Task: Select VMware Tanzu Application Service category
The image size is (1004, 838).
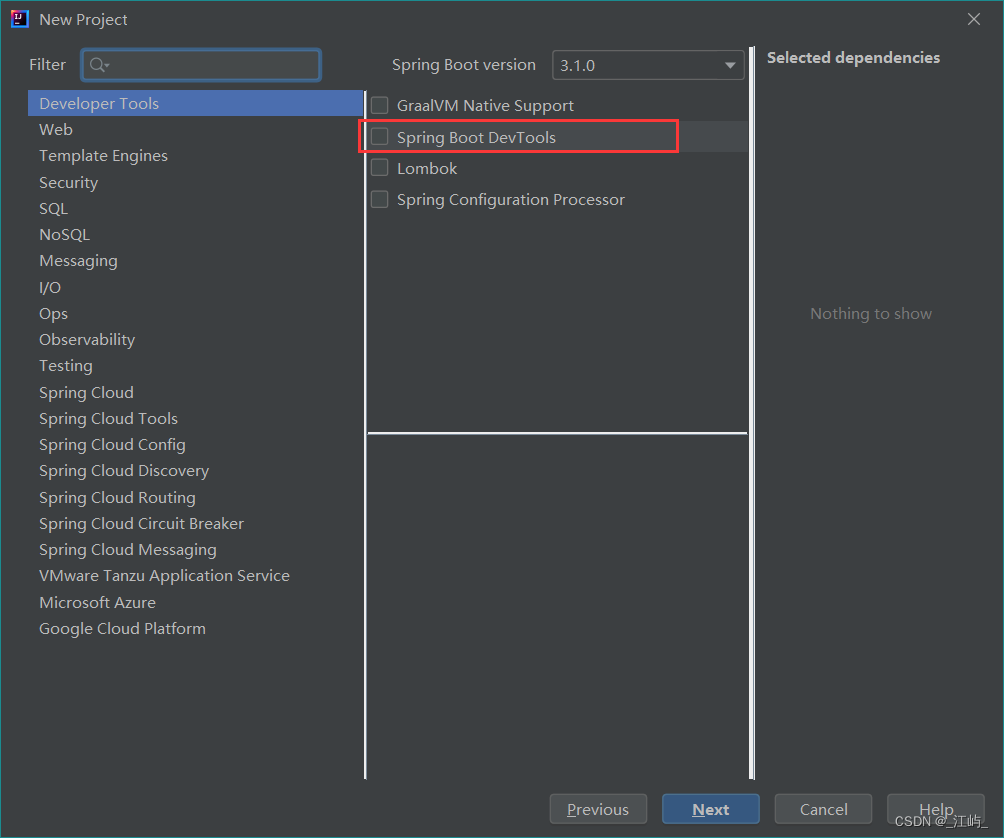Action: pos(195,576)
